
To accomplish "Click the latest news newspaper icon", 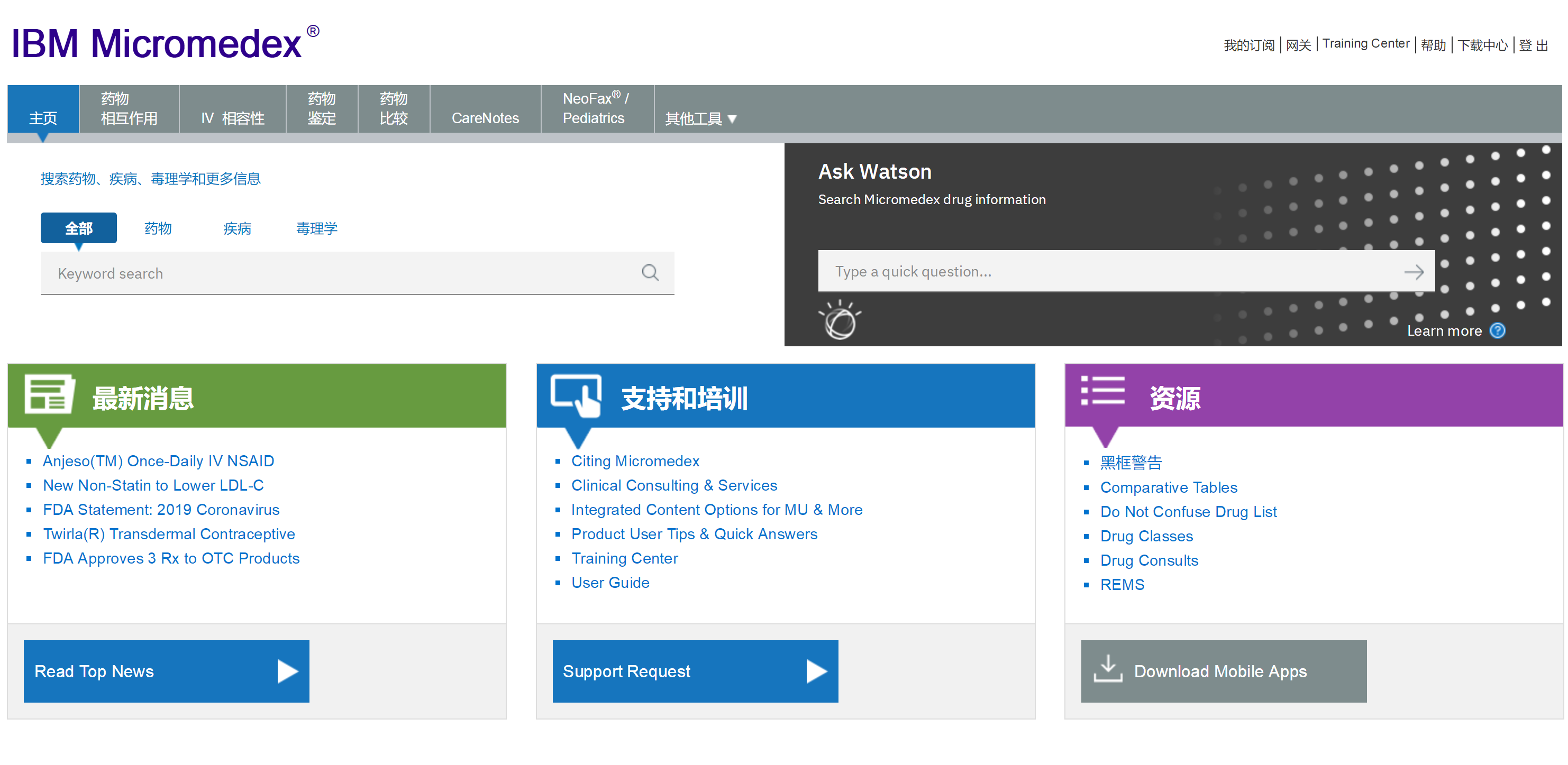I will click(49, 395).
